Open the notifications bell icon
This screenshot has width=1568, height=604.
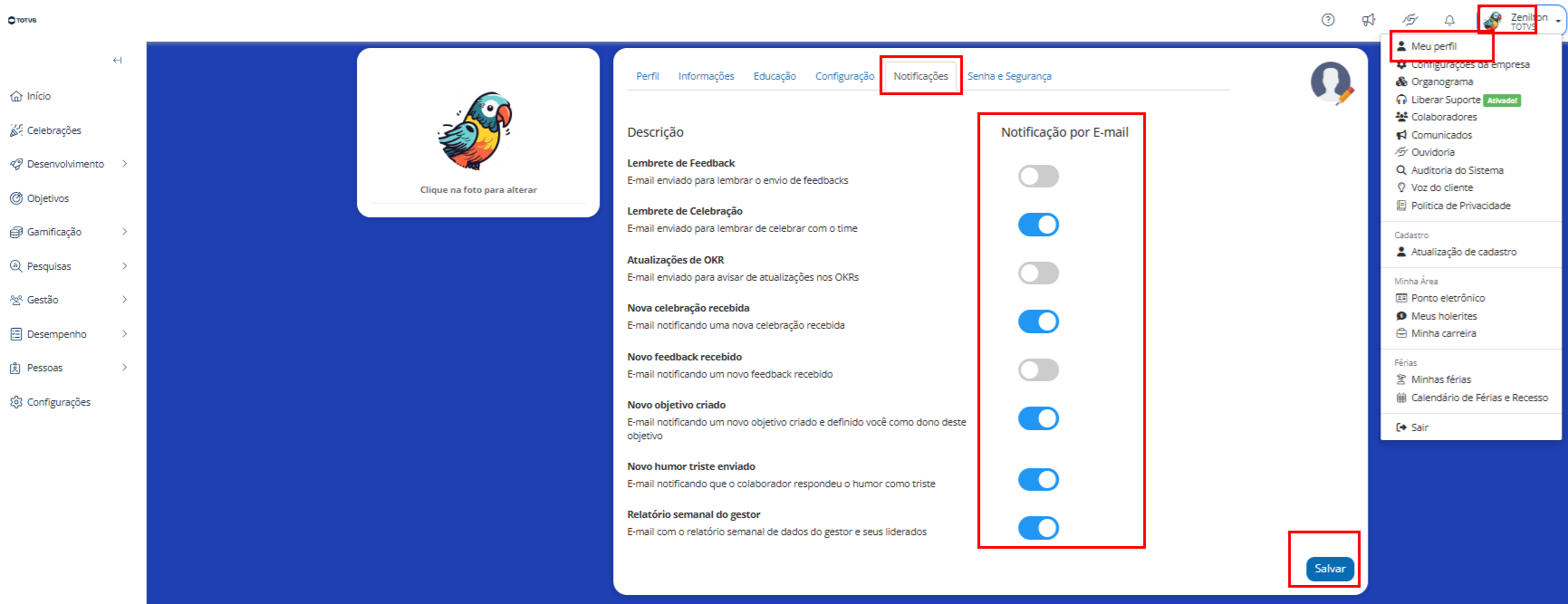click(x=1449, y=20)
